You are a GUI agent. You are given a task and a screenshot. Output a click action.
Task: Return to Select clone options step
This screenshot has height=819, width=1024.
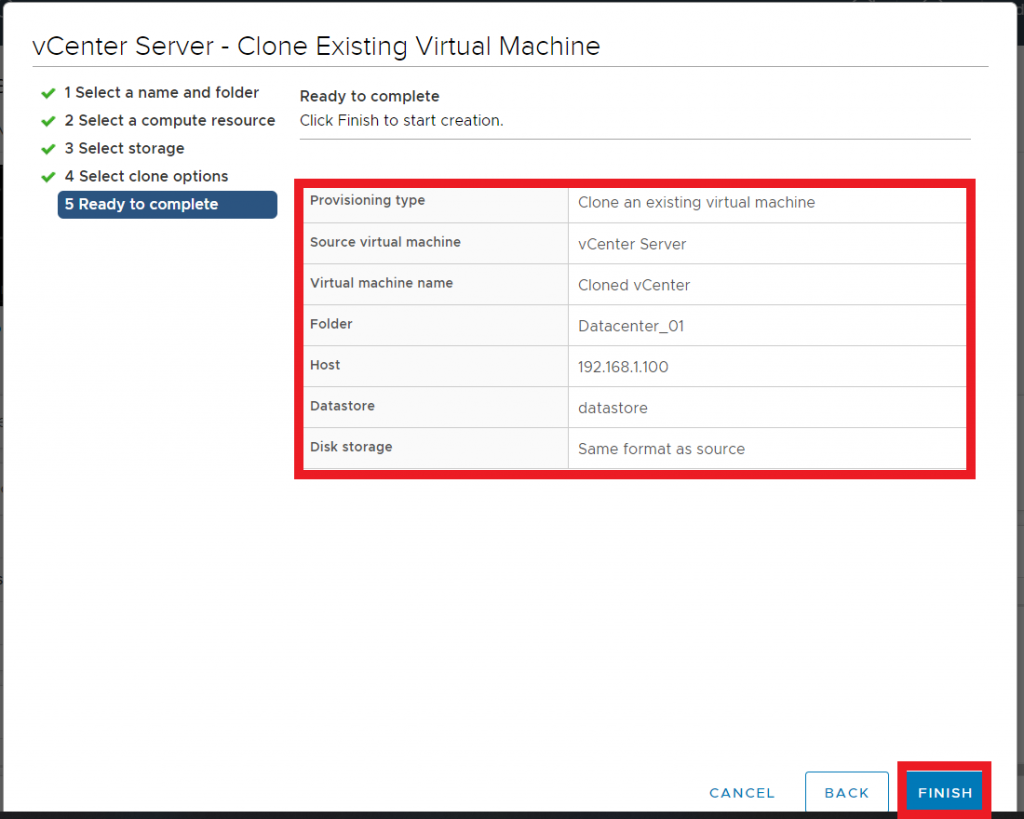pos(146,176)
